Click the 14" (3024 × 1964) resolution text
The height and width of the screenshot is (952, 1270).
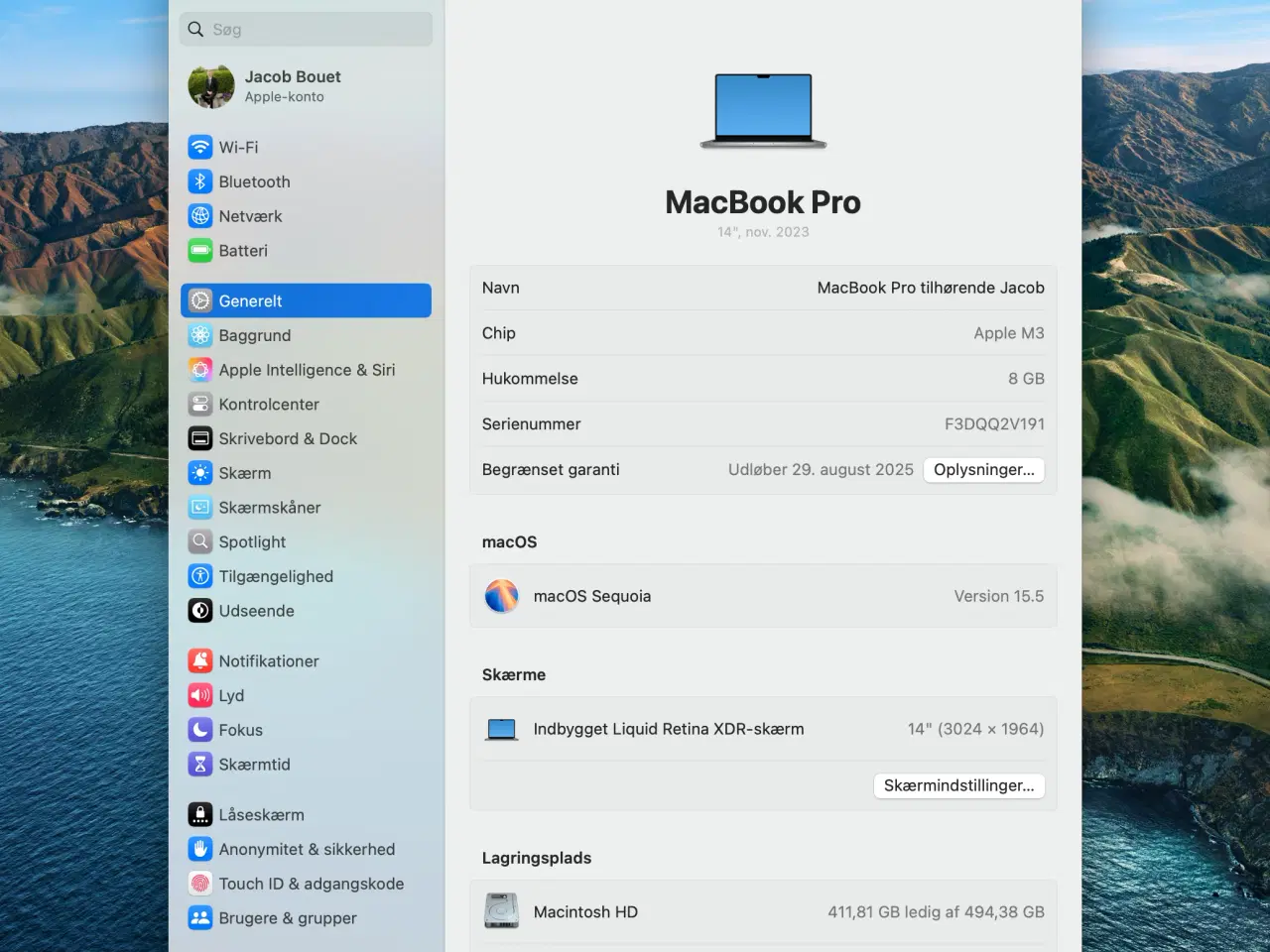[975, 729]
